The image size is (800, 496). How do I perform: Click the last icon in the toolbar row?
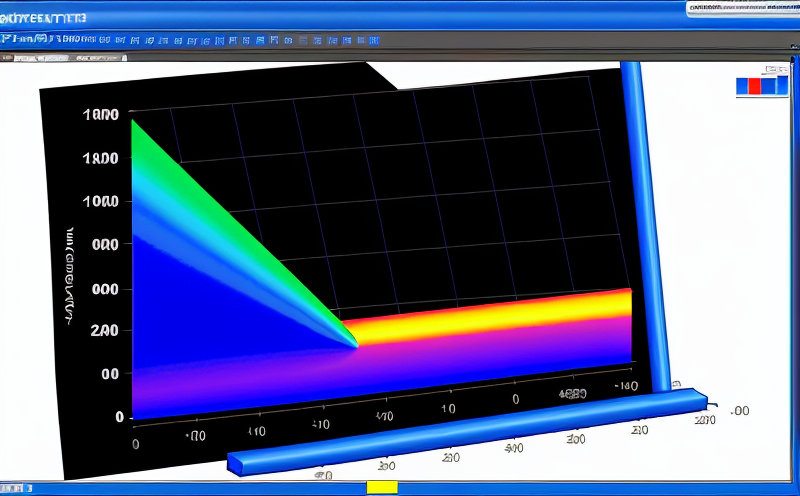click(374, 40)
